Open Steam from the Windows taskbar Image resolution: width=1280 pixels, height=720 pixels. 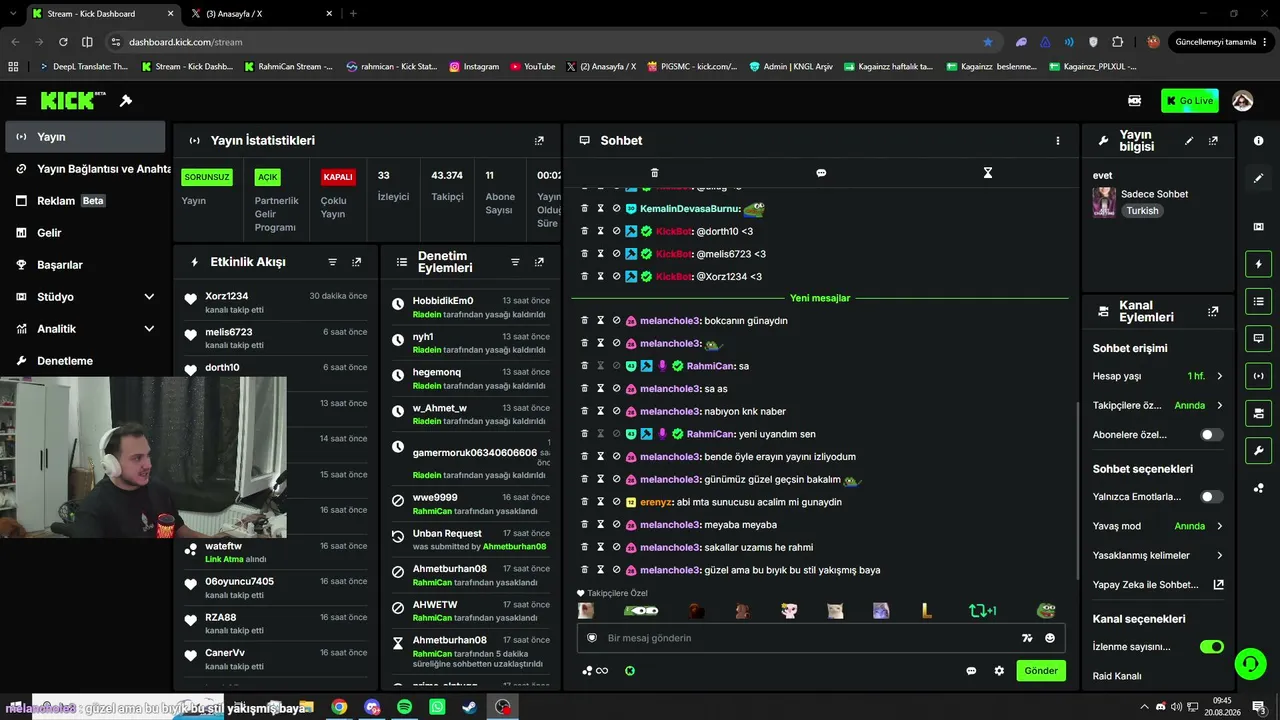(x=469, y=707)
